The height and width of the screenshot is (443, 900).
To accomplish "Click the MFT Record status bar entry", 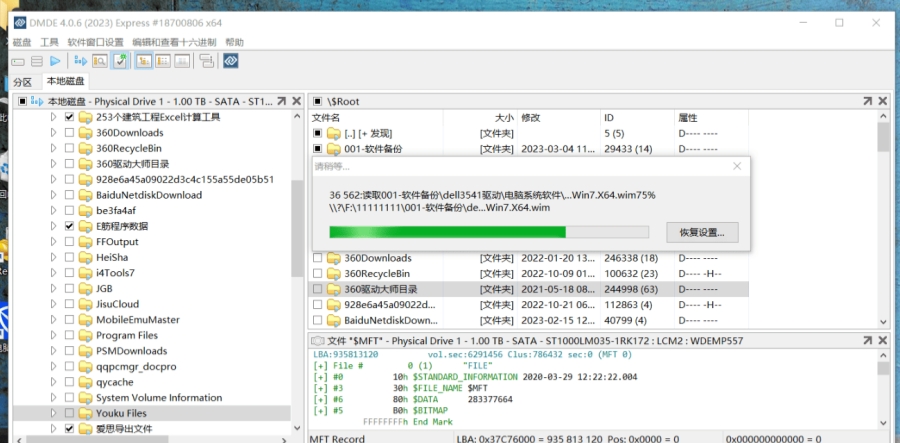I will [337, 438].
